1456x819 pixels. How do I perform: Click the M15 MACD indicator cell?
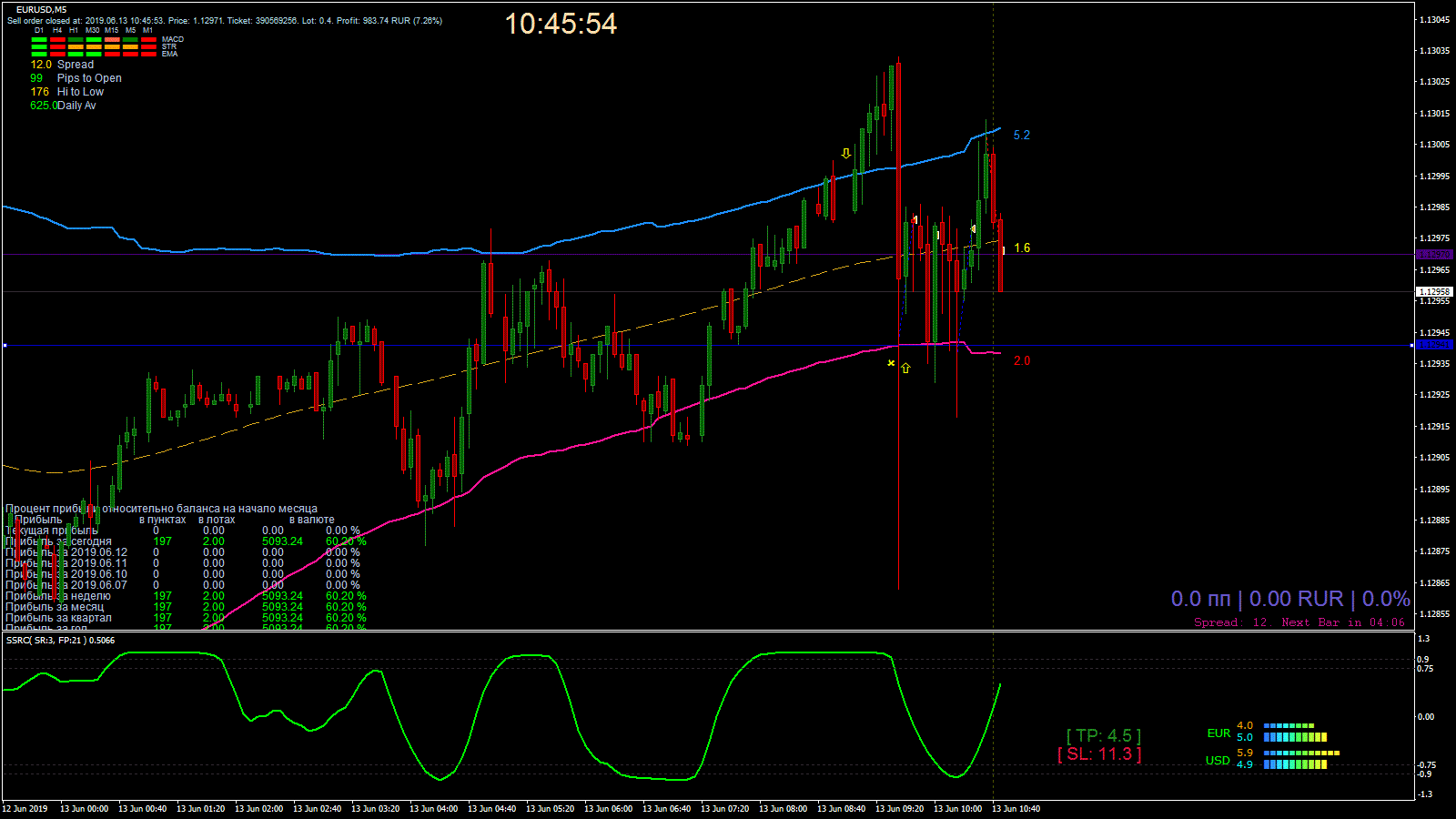112,40
